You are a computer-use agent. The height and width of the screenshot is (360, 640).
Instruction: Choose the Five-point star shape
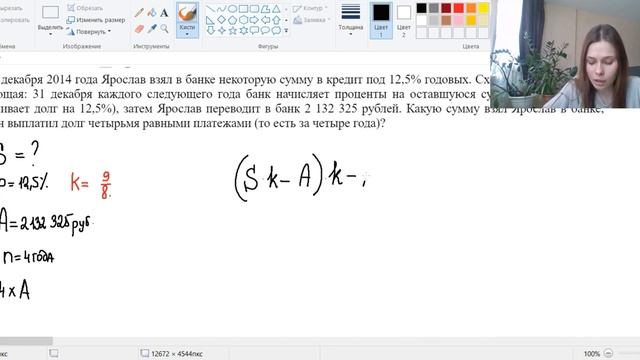[232, 30]
